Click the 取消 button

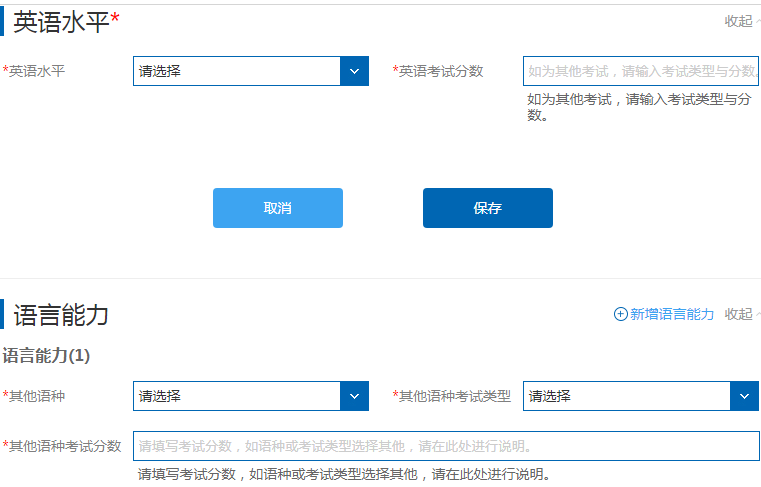click(278, 208)
